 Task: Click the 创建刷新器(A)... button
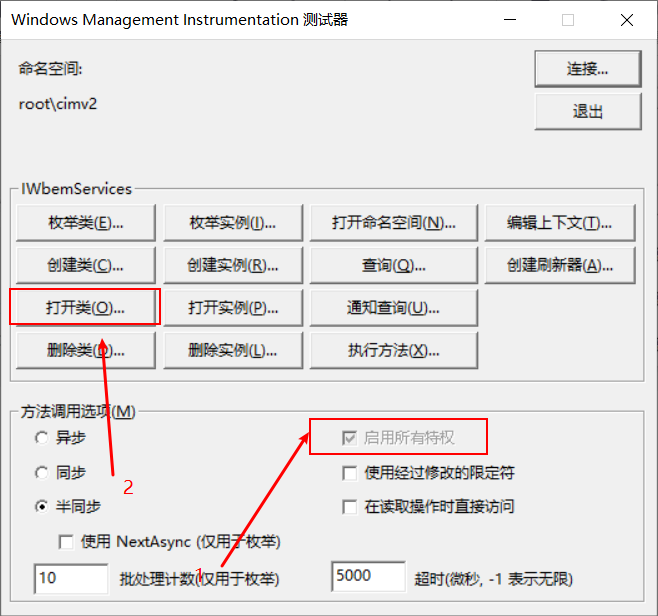click(560, 265)
